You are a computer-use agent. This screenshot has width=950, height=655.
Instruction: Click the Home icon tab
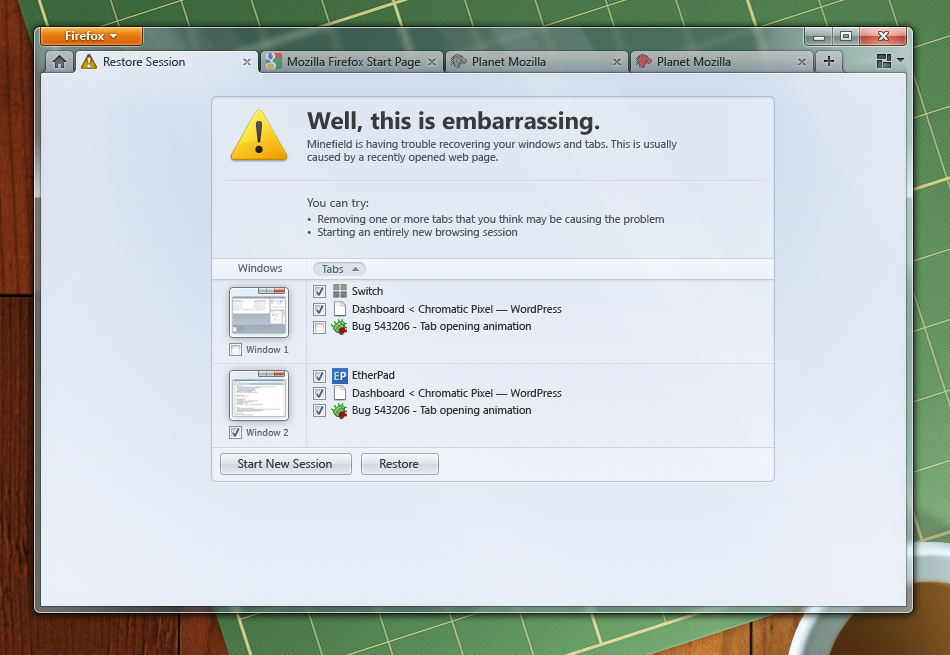(x=59, y=62)
